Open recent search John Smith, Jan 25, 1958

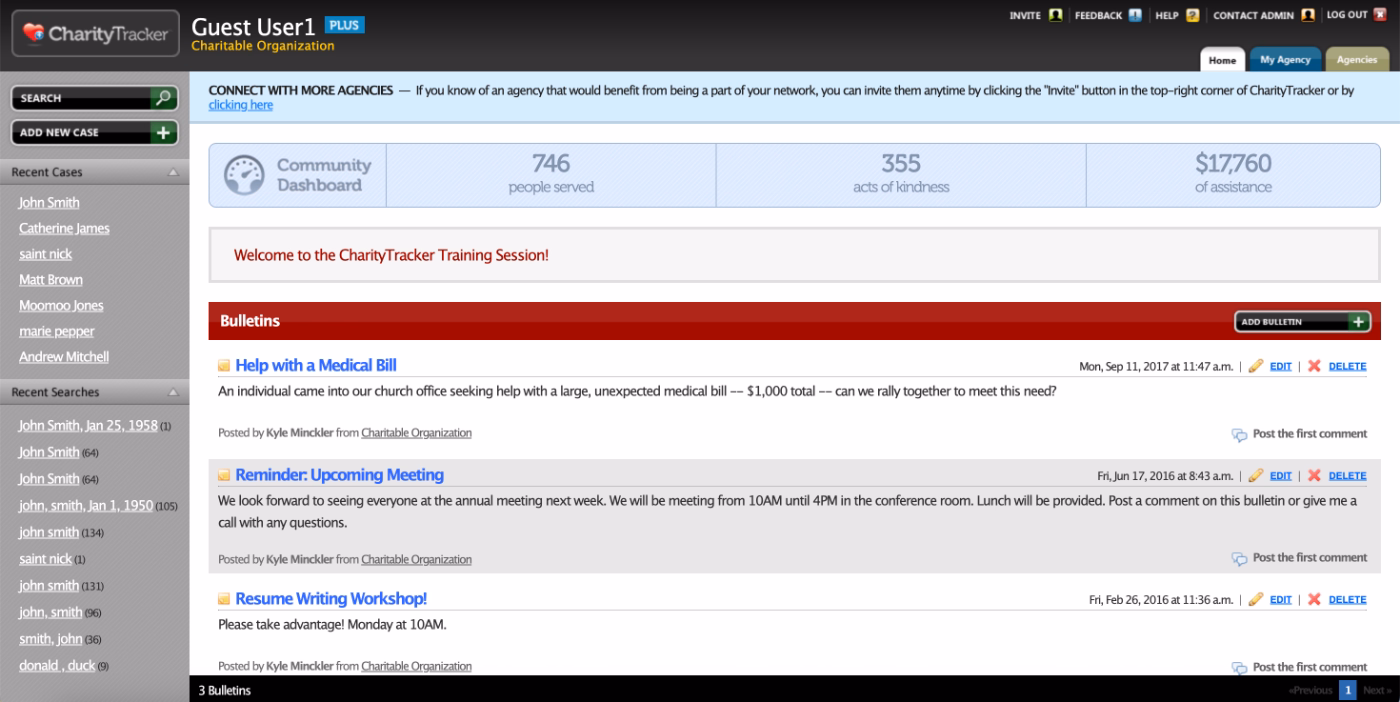tap(88, 426)
